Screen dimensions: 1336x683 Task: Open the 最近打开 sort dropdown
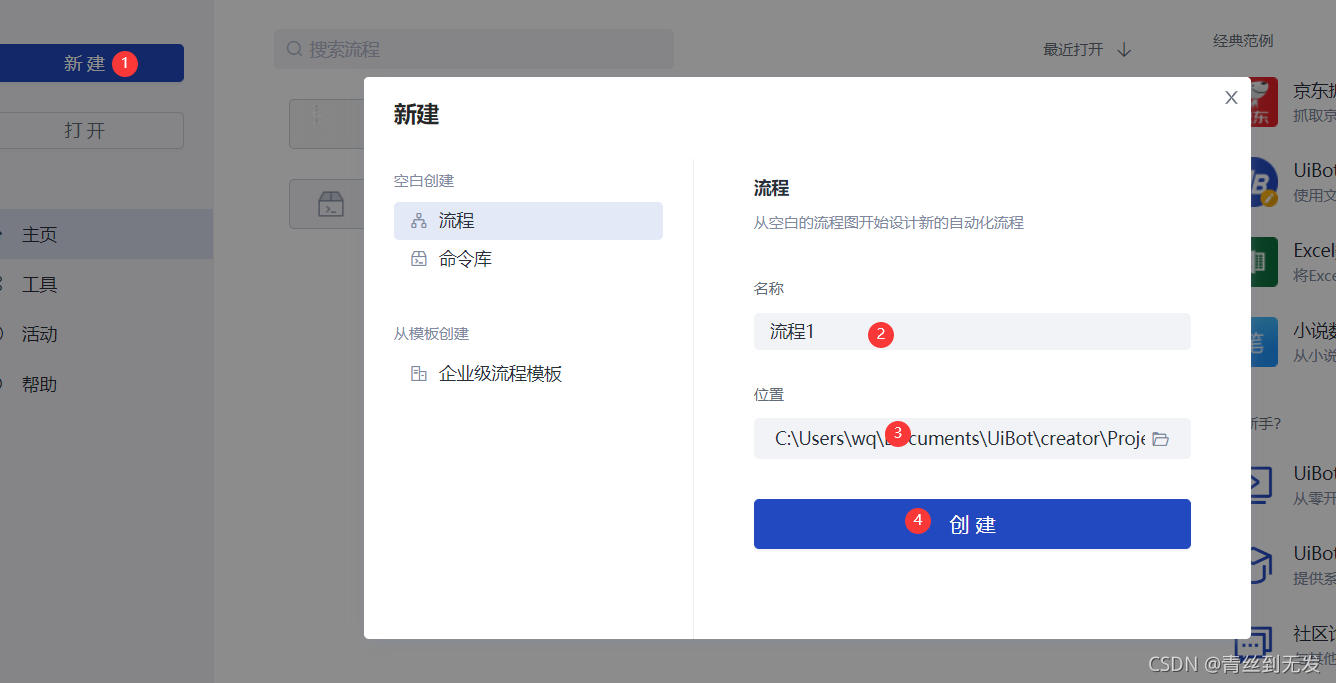coord(1086,49)
